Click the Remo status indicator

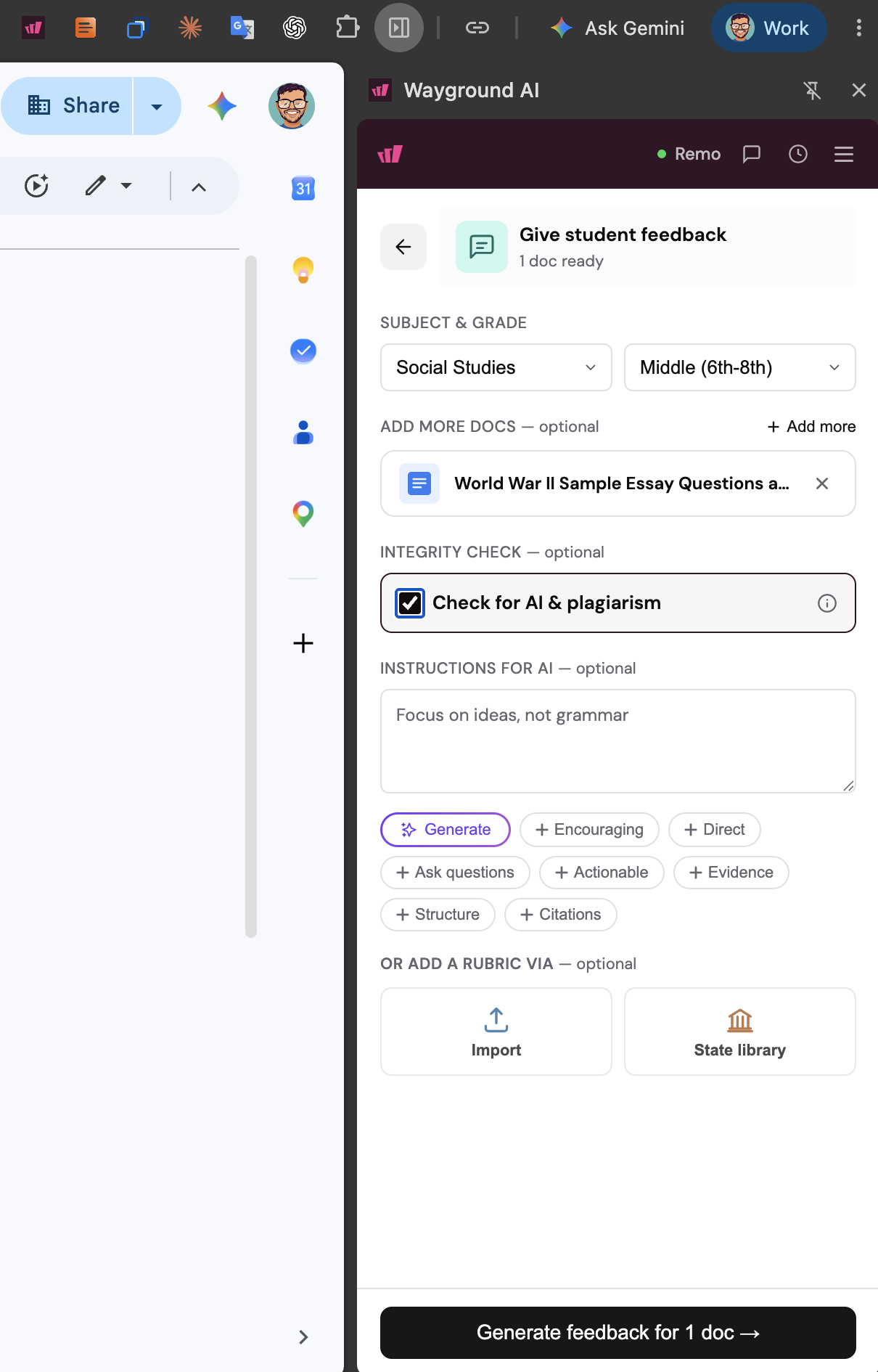tap(689, 154)
